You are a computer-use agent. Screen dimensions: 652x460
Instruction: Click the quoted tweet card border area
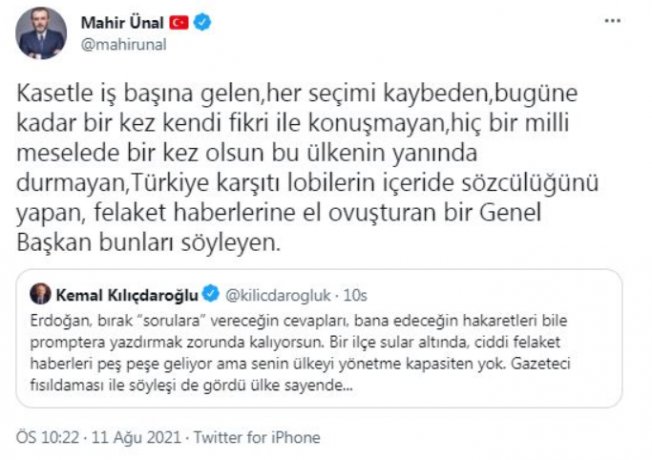coord(319,338)
